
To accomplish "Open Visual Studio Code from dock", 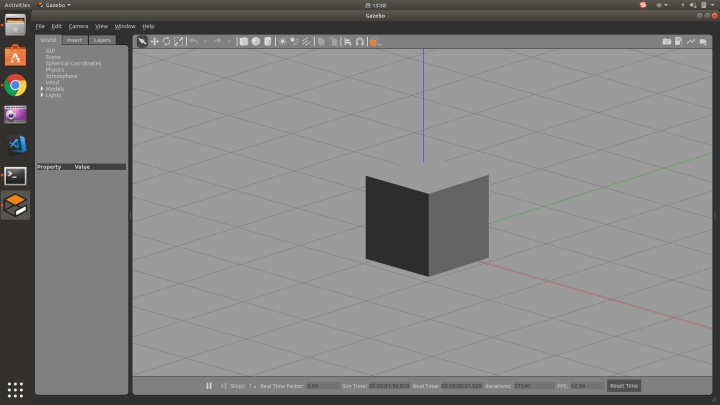I will [15, 146].
